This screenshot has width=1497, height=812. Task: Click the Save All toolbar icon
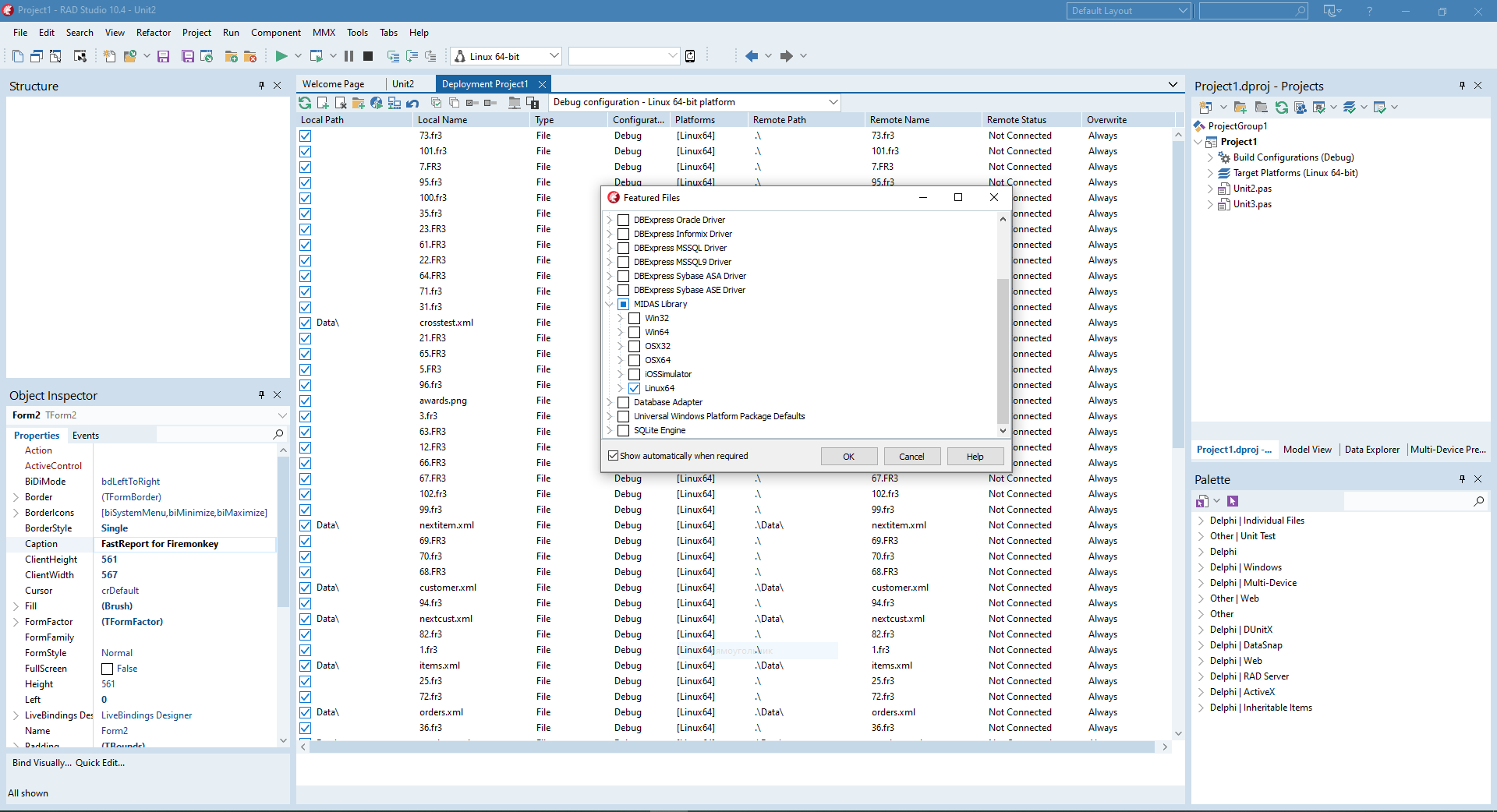(188, 56)
